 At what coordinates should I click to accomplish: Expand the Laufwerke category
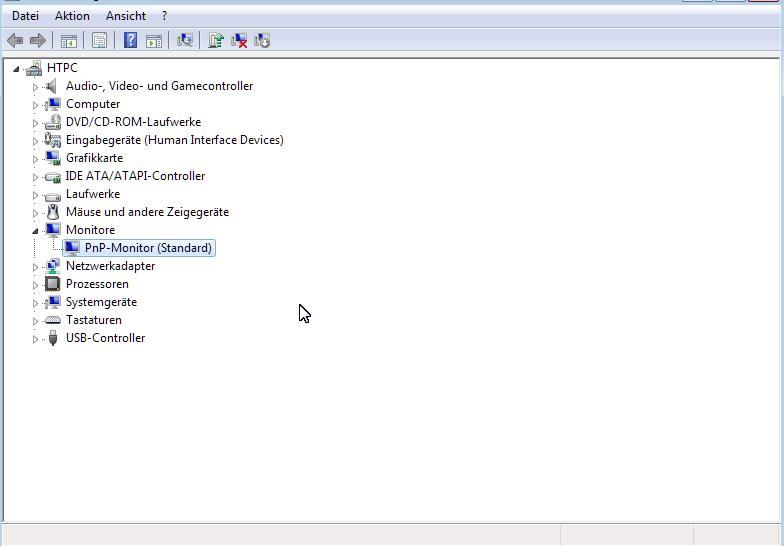35,195
